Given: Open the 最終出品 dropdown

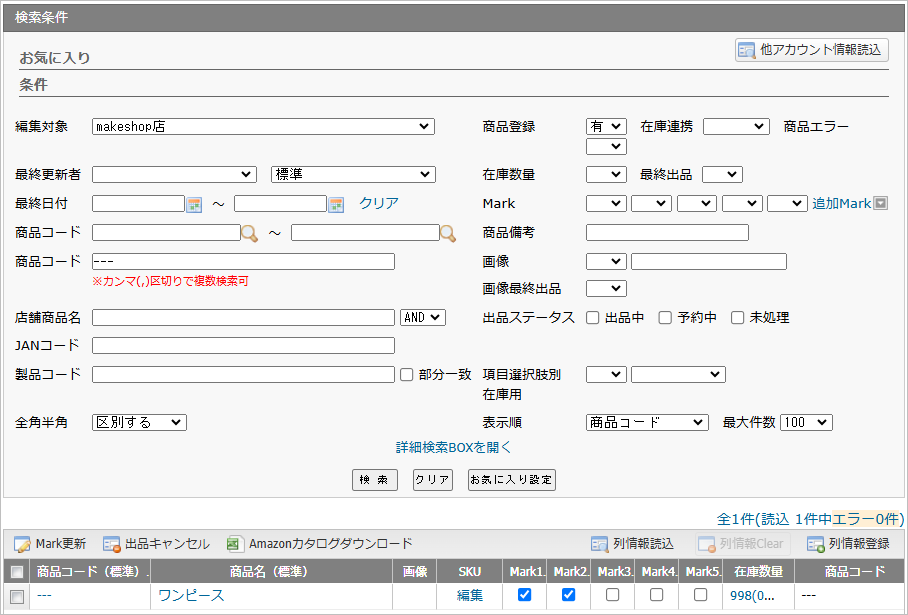Looking at the screenshot, I should point(722,174).
